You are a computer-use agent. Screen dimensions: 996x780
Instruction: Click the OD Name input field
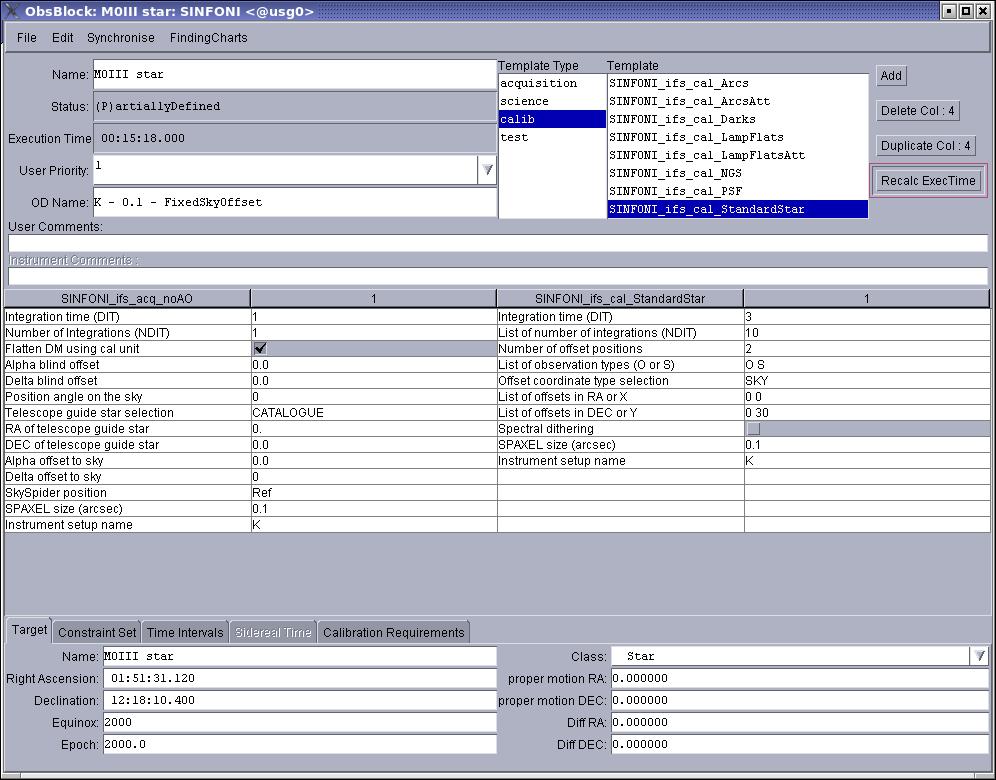click(x=295, y=203)
